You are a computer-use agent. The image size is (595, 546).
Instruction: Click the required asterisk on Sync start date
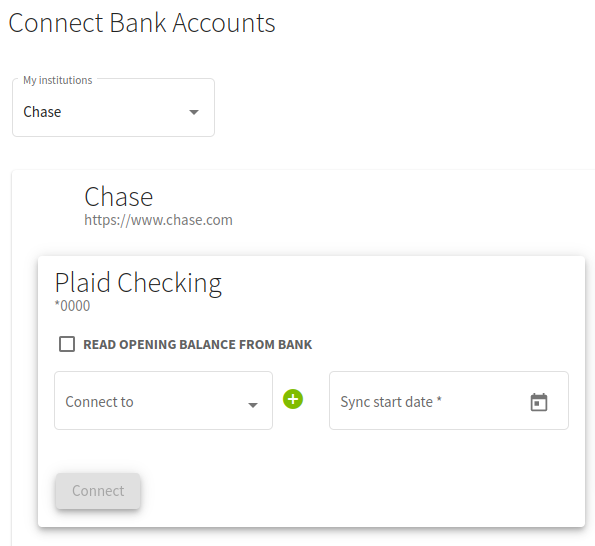tap(439, 400)
